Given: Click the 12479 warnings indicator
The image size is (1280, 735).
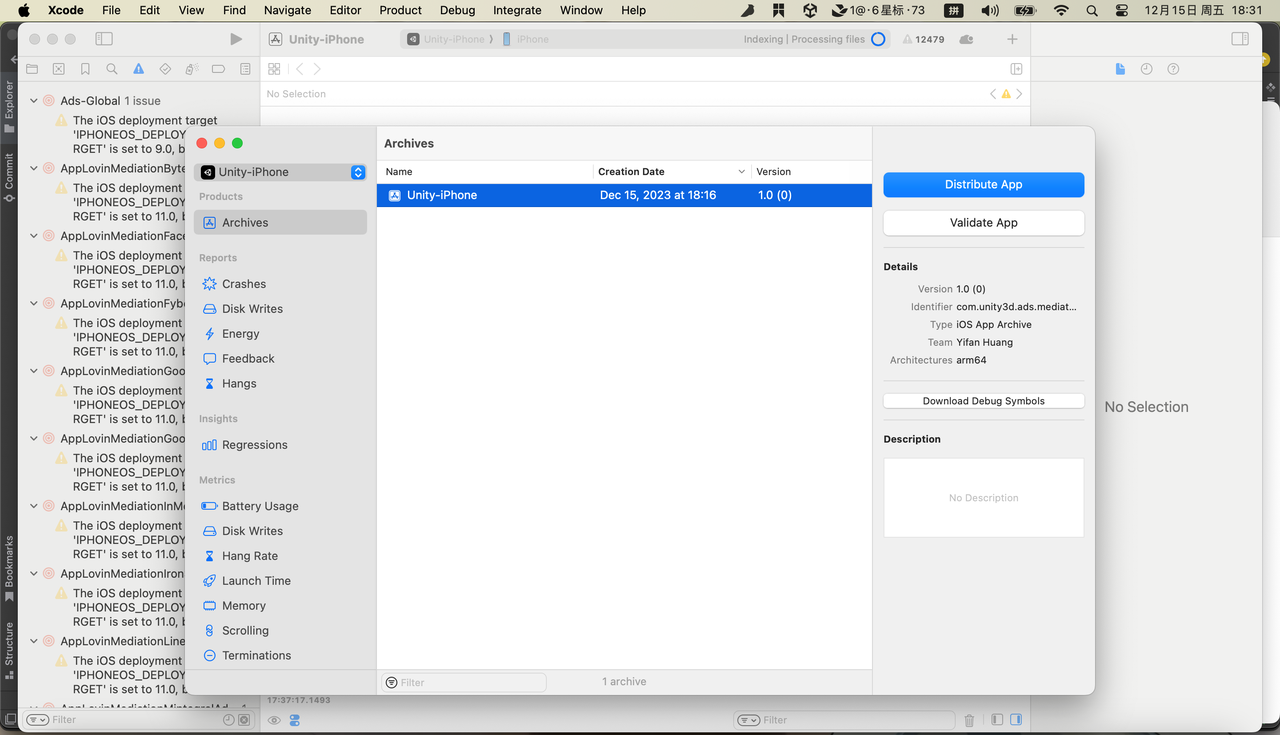Looking at the screenshot, I should [x=923, y=39].
